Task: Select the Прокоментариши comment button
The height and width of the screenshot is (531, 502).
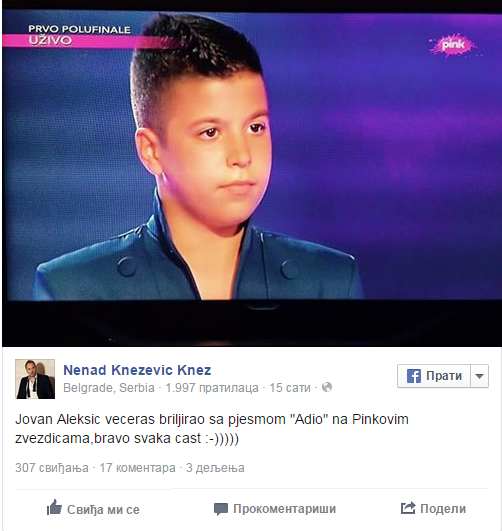Action: click(275, 509)
